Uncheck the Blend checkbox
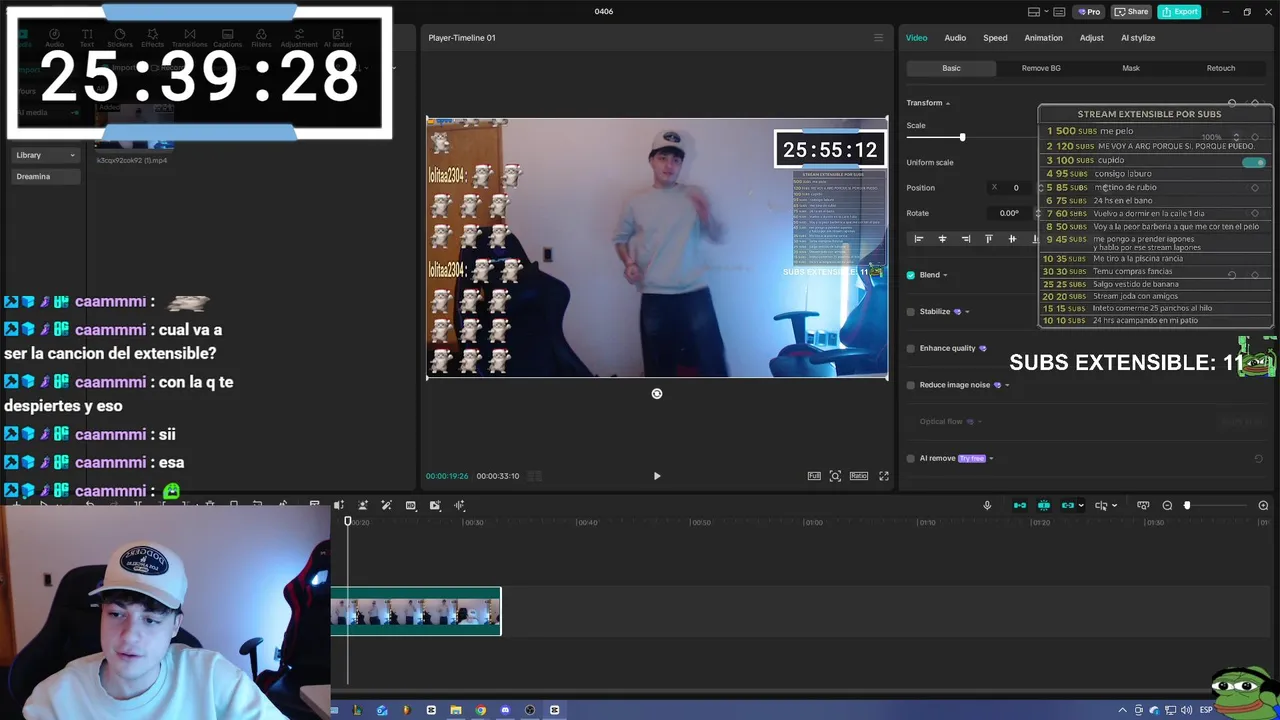Image resolution: width=1280 pixels, height=720 pixels. pyautogui.click(x=910, y=275)
